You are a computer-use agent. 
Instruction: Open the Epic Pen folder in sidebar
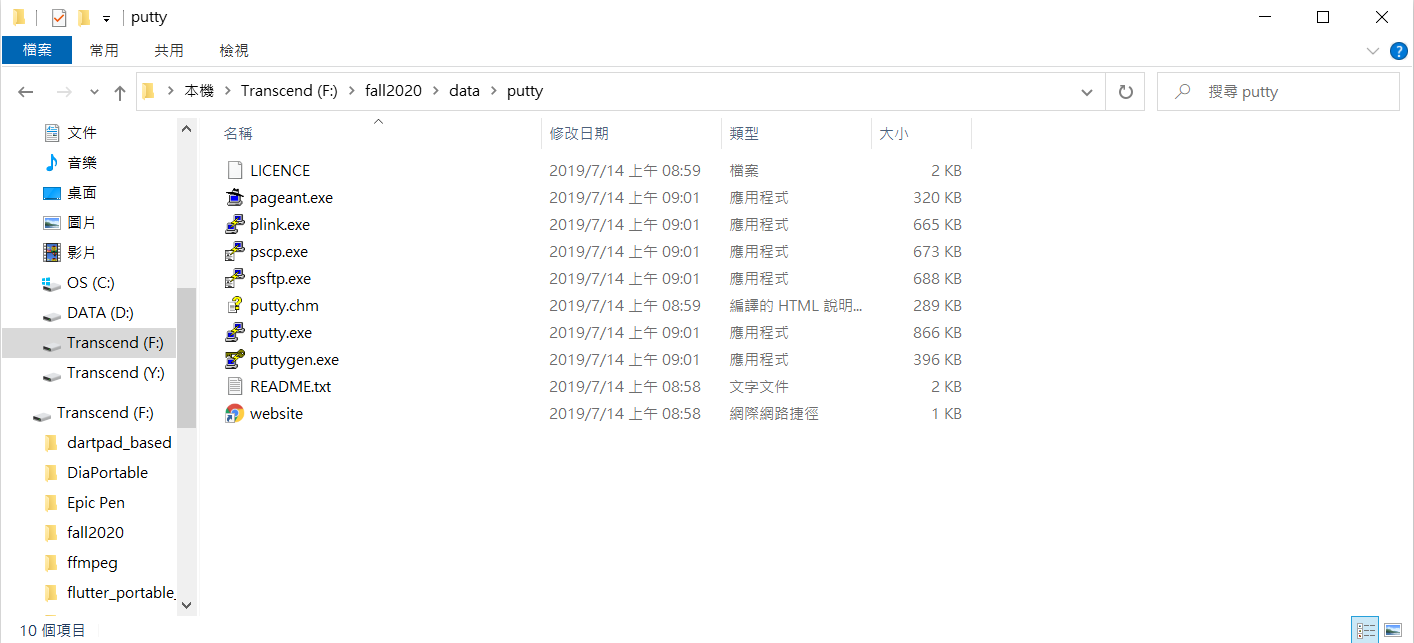[x=96, y=503]
